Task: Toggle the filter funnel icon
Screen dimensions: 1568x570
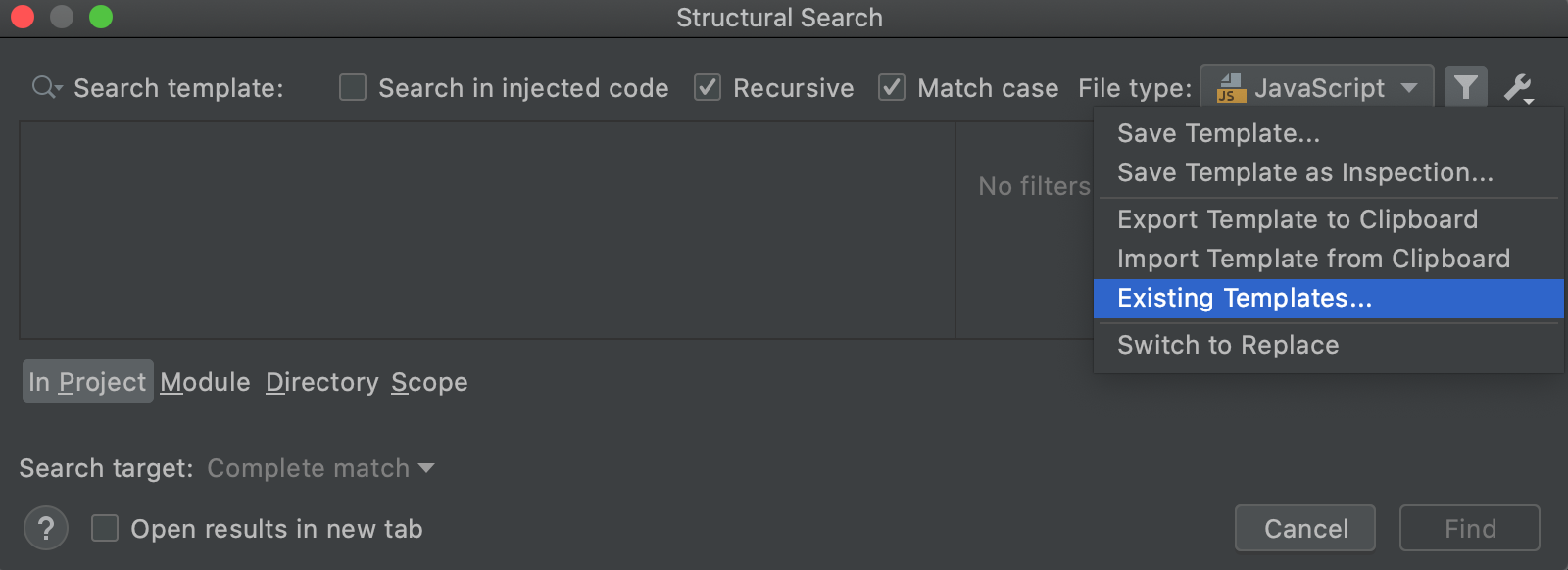Action: point(1465,88)
